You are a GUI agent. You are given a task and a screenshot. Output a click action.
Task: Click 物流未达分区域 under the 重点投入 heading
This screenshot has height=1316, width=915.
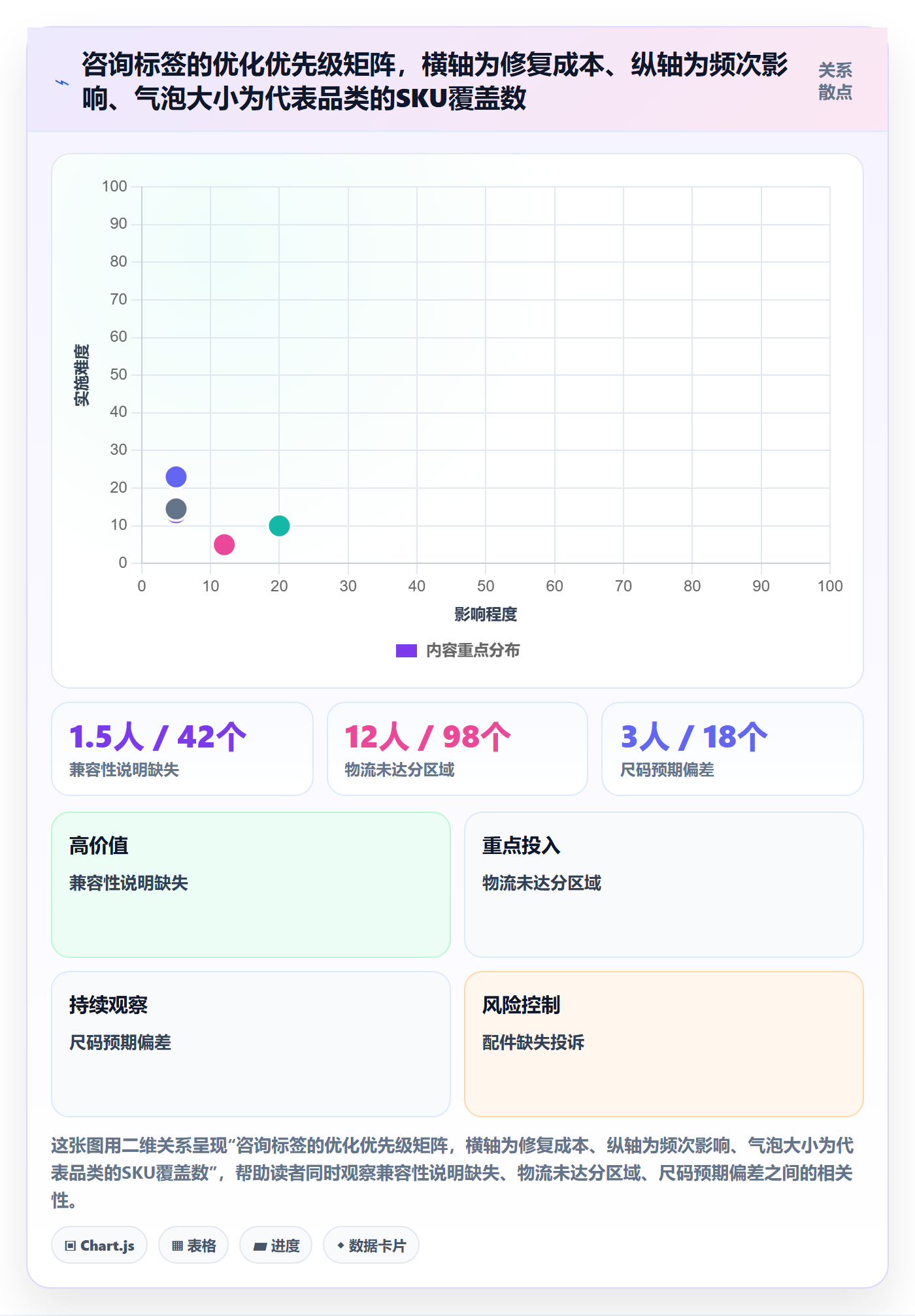tap(542, 883)
